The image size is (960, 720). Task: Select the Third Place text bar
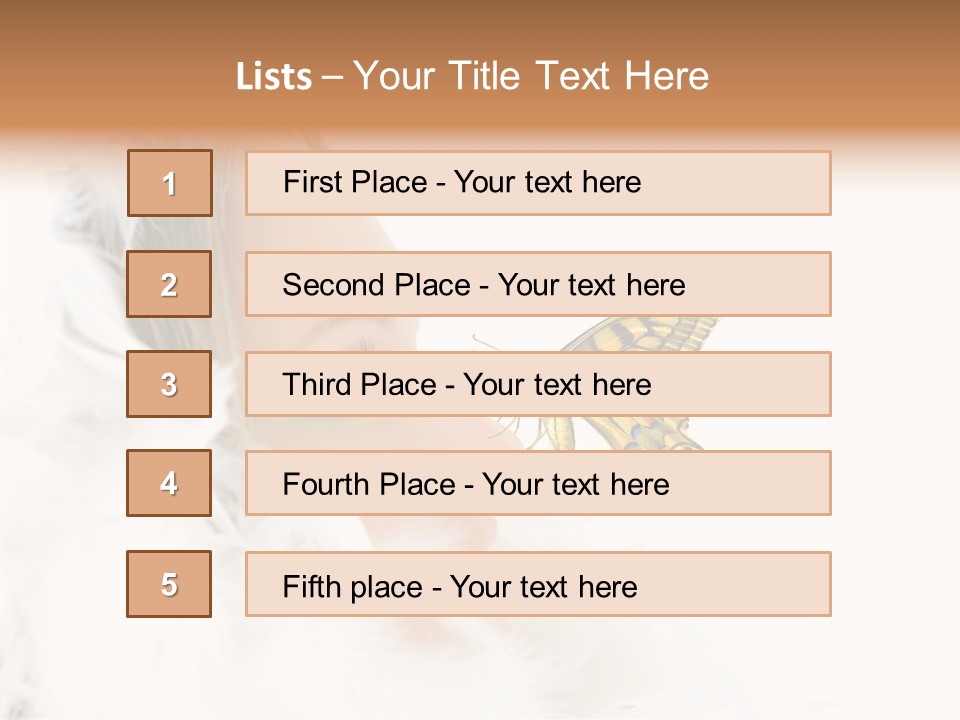(538, 384)
